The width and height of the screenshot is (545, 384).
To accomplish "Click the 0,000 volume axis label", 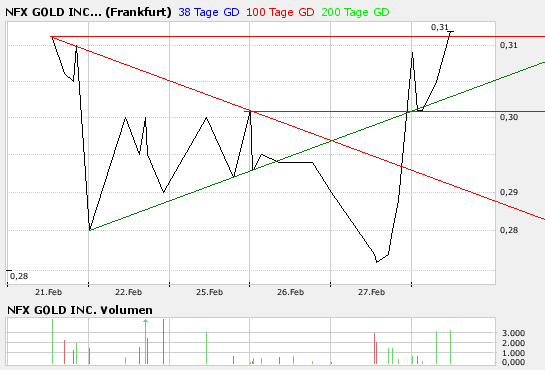I will click(513, 362).
